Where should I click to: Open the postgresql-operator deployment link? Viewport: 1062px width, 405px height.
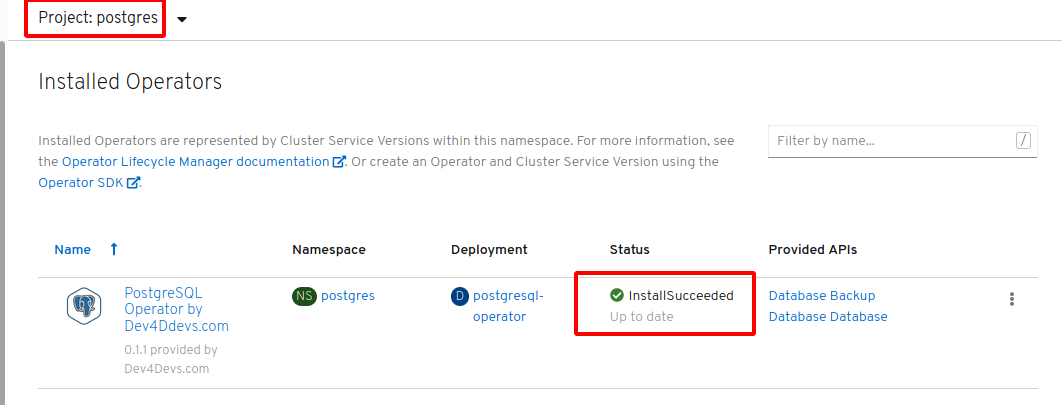[x=508, y=306]
